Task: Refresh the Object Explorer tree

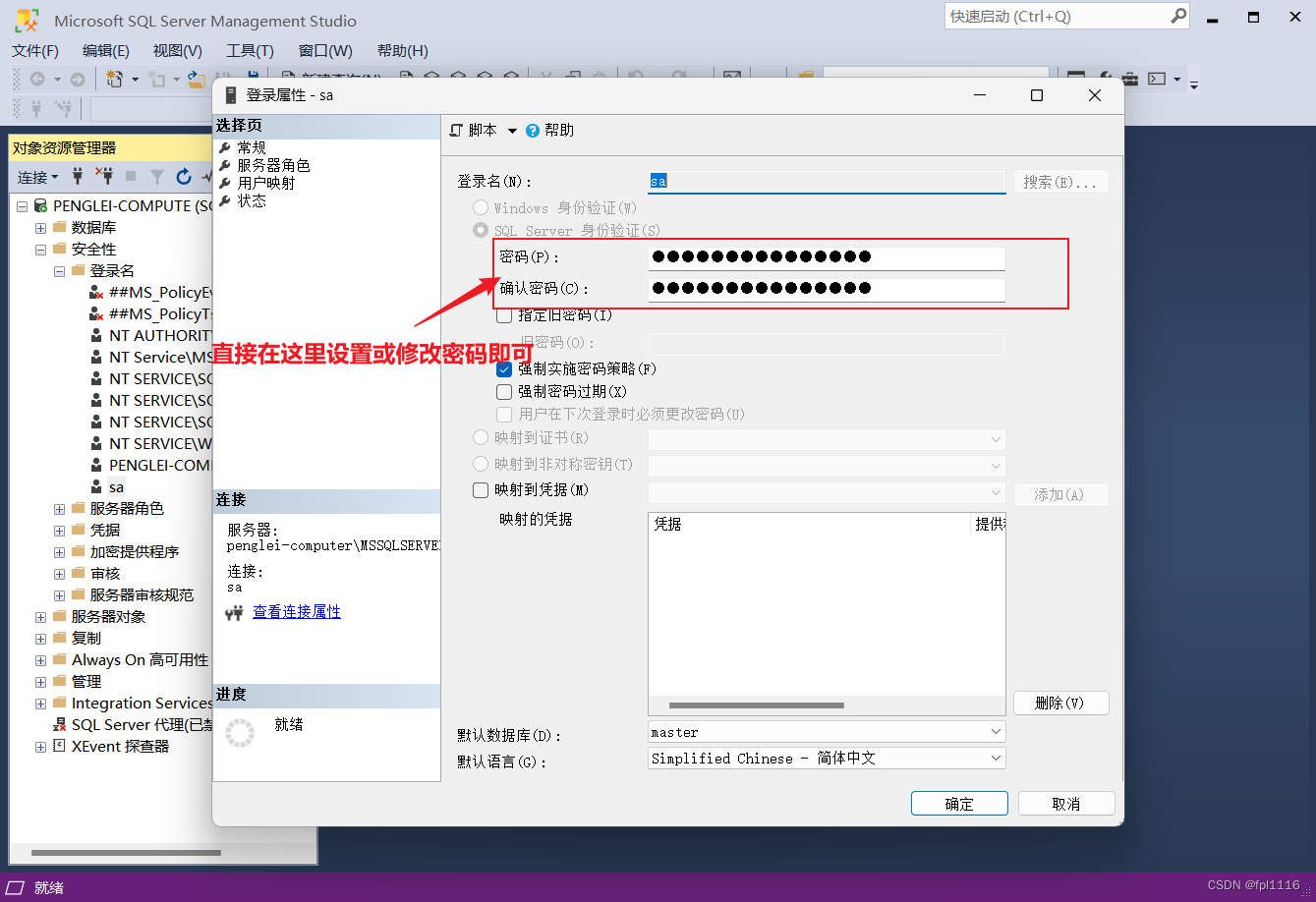Action: (x=184, y=177)
